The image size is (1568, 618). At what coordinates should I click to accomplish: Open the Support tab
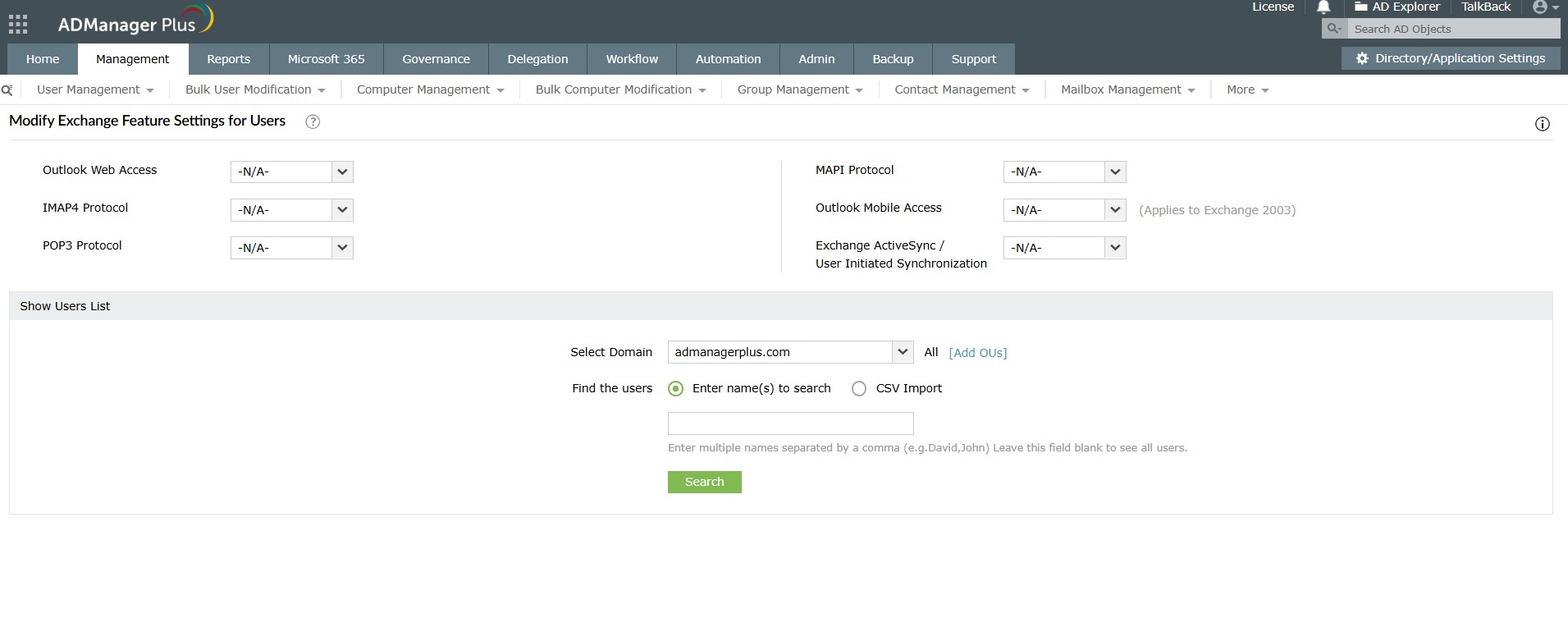click(x=974, y=59)
